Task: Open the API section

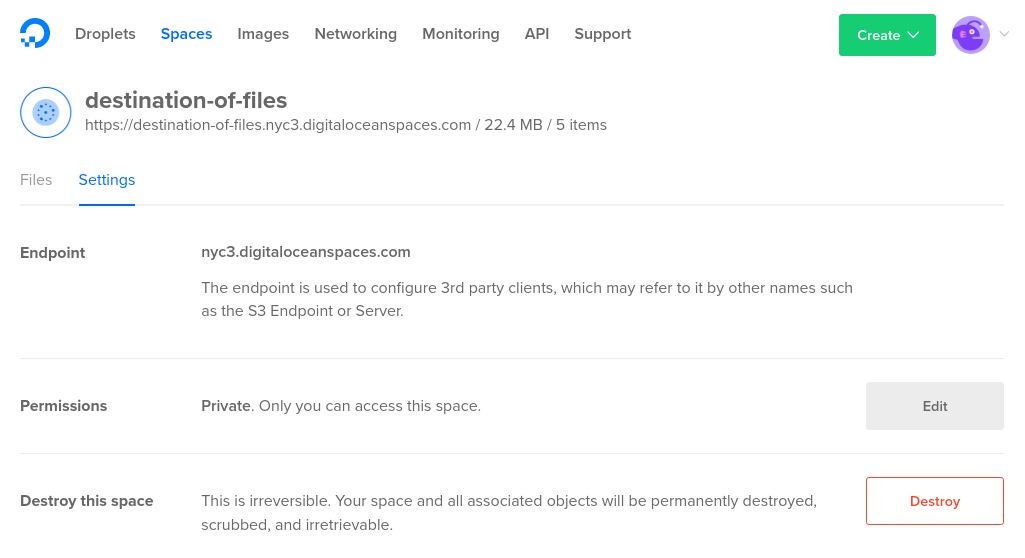Action: [x=537, y=34]
